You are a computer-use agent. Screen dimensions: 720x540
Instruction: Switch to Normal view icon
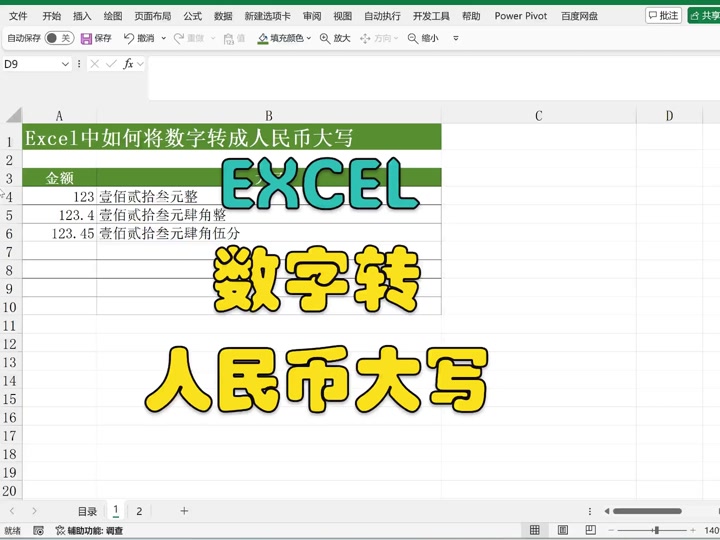pos(534,530)
